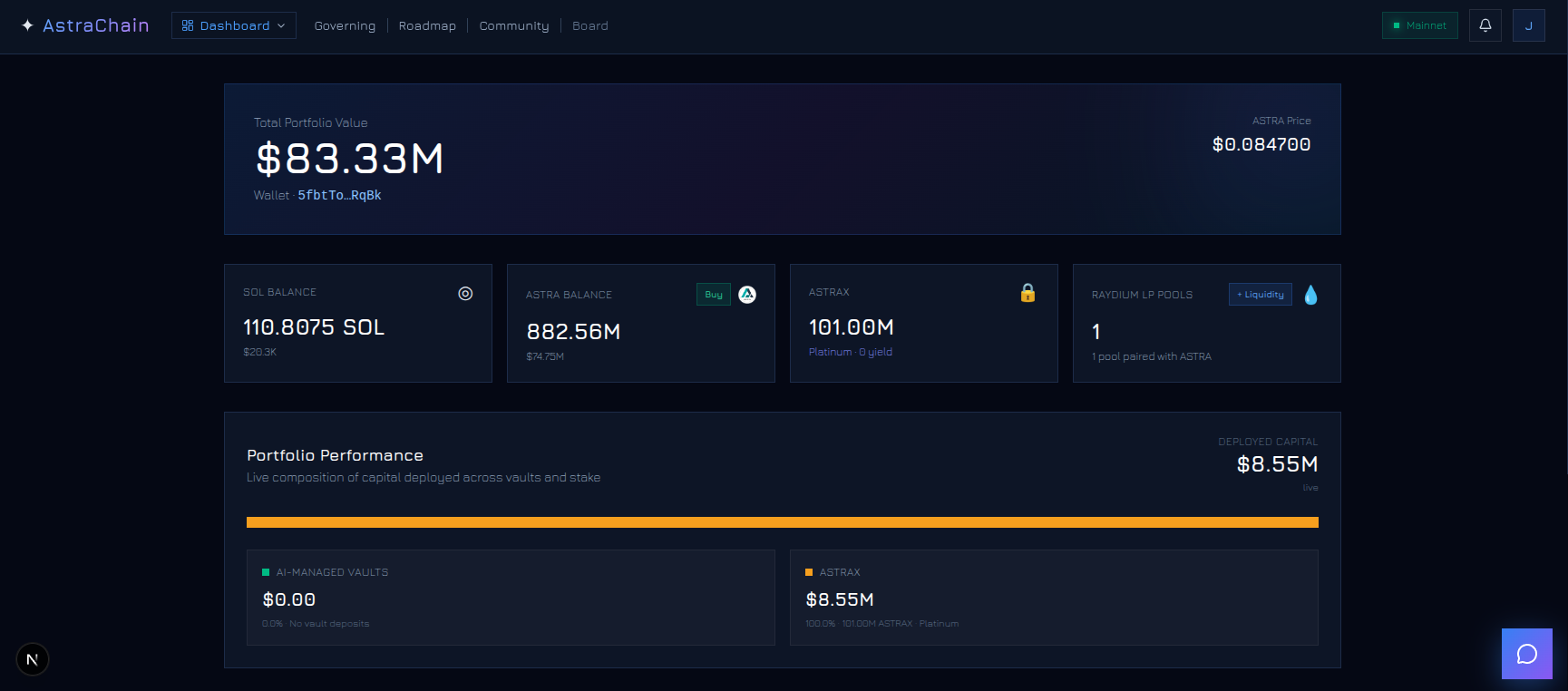Click '1 pool paired with ASTRA' text
1568x691 pixels.
[x=1152, y=356]
